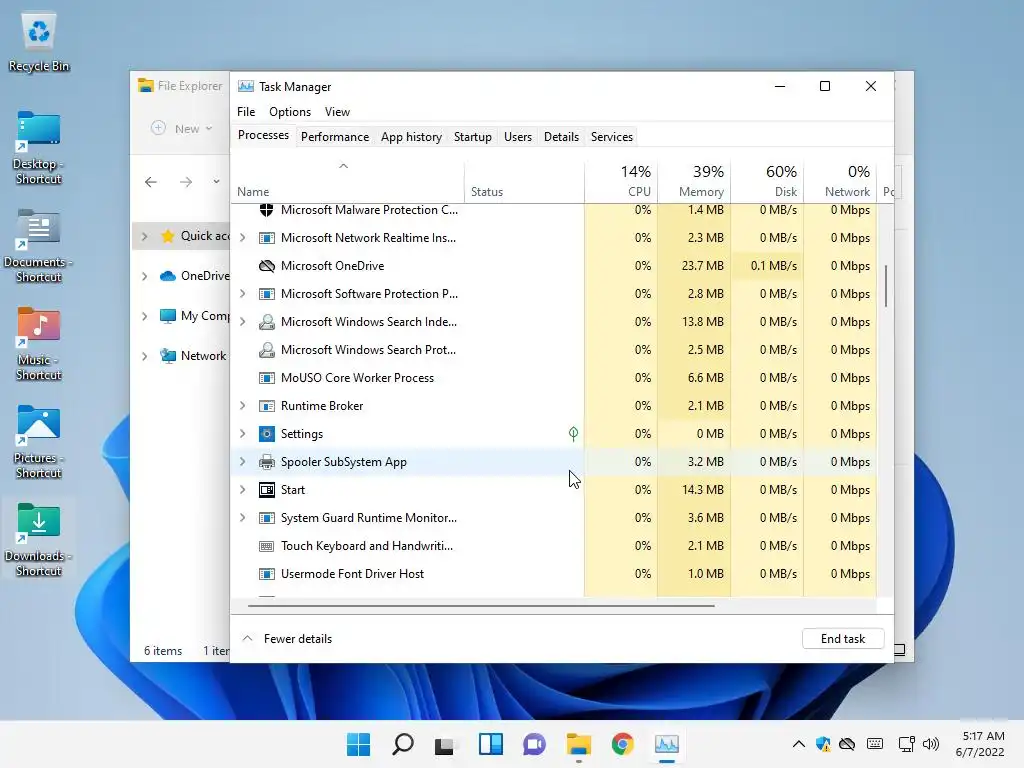Click the volume speaker tray icon
This screenshot has height=768, width=1024.
931,744
